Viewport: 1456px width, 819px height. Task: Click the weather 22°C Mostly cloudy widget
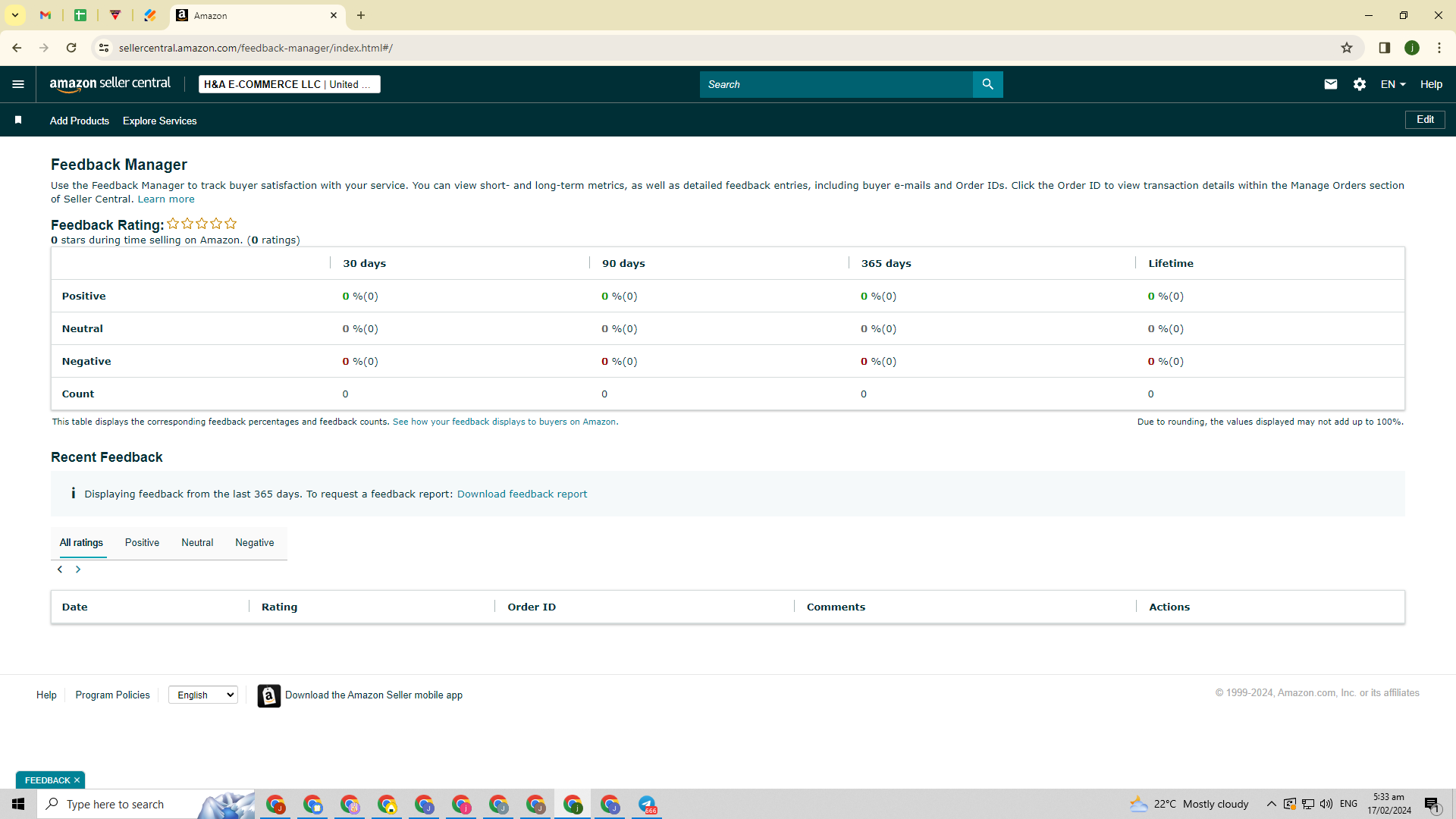[x=1188, y=804]
